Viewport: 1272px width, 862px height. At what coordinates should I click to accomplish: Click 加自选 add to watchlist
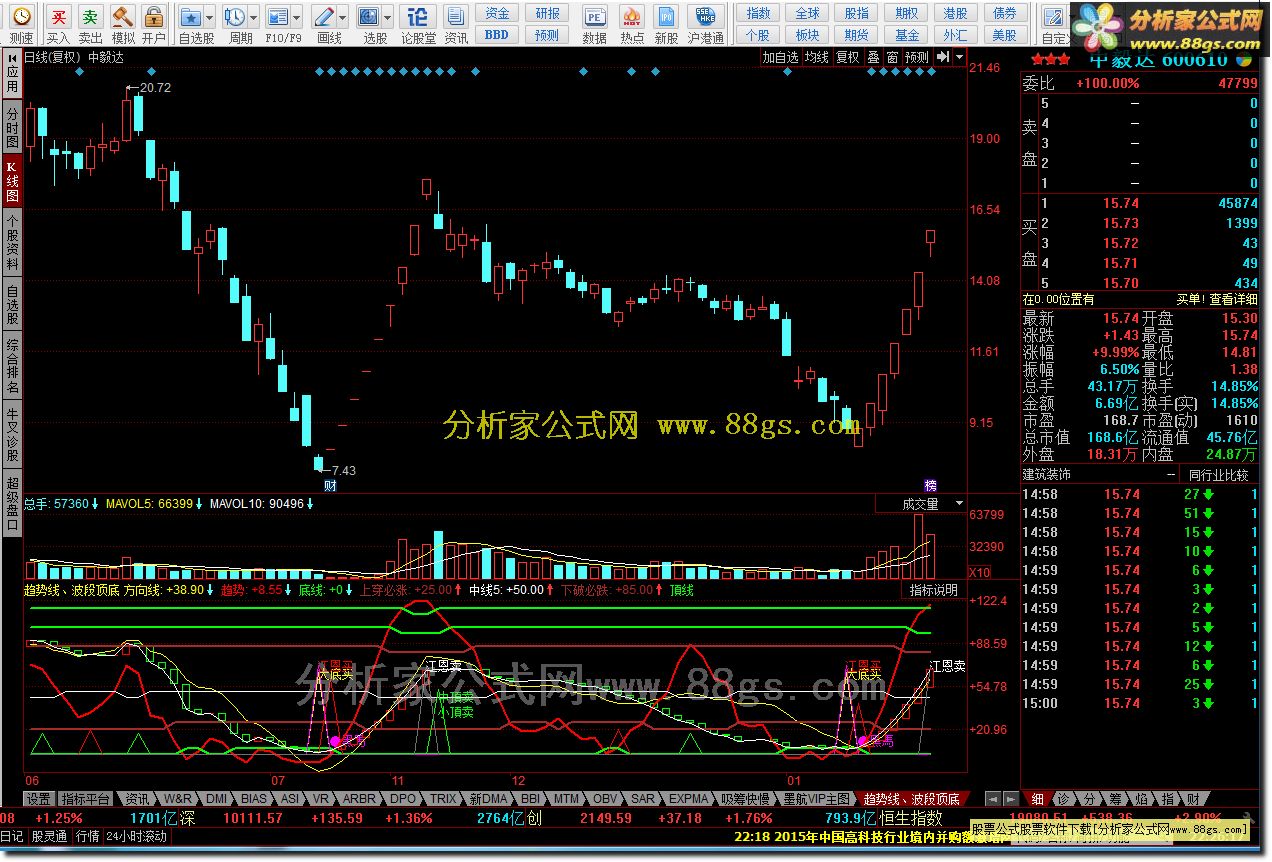780,58
